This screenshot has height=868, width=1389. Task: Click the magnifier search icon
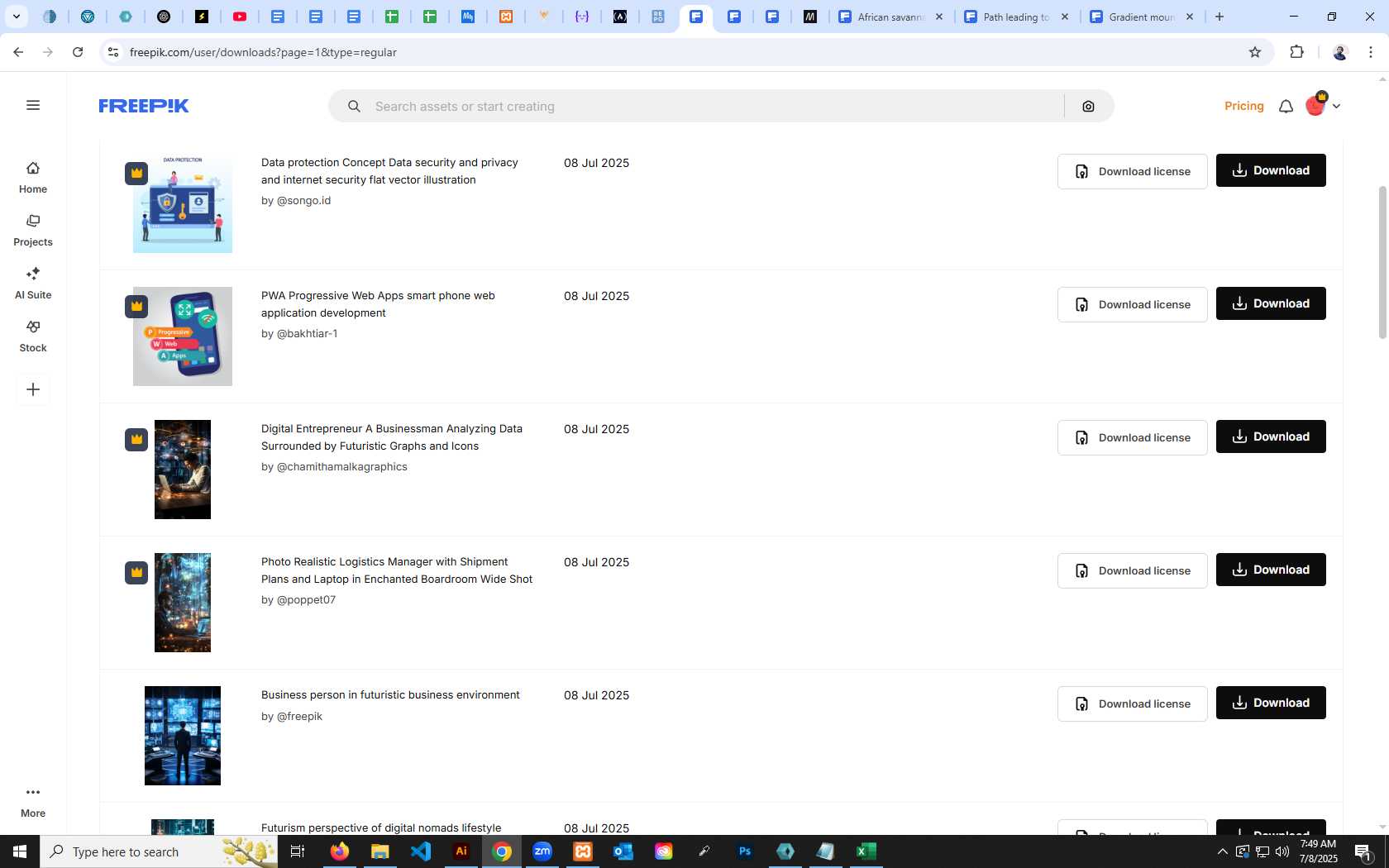(x=354, y=106)
